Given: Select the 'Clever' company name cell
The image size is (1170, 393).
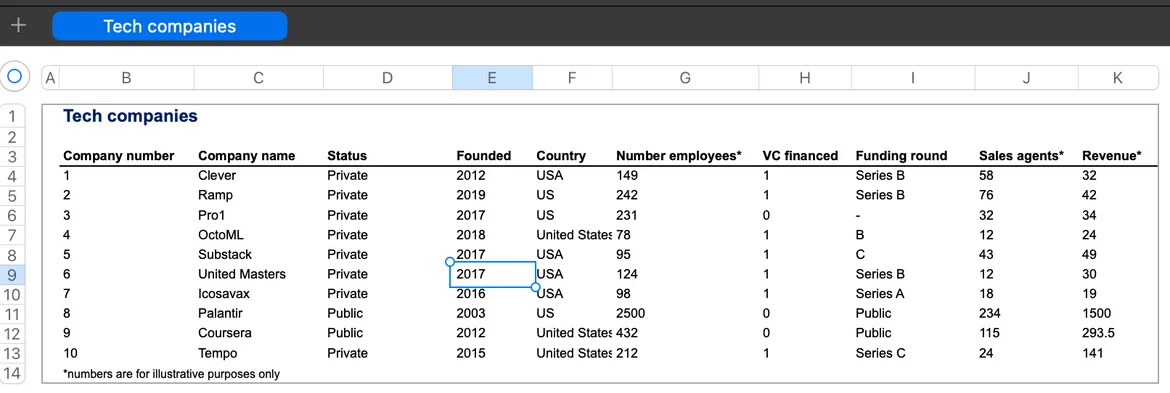Looking at the screenshot, I should [217, 176].
